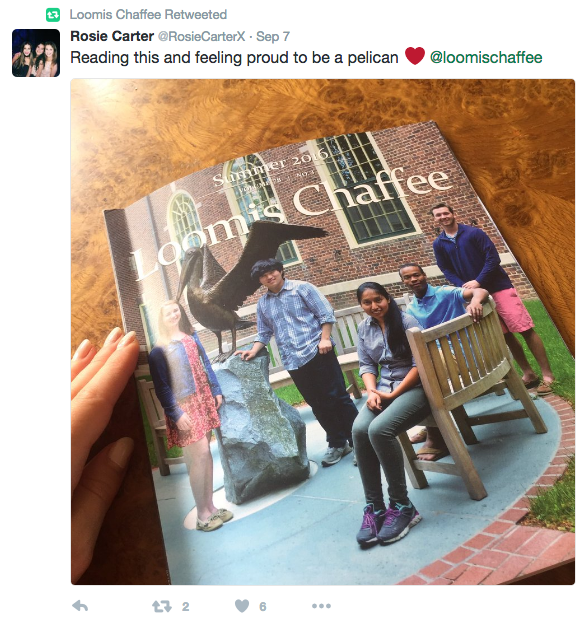Click the like count of 6

pos(263,606)
